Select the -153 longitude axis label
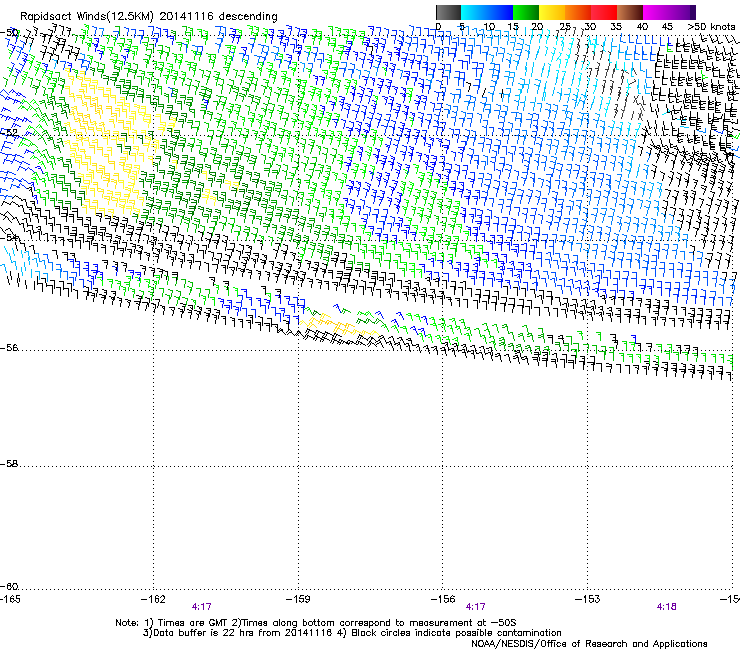The width and height of the screenshot is (740, 650). click(588, 599)
